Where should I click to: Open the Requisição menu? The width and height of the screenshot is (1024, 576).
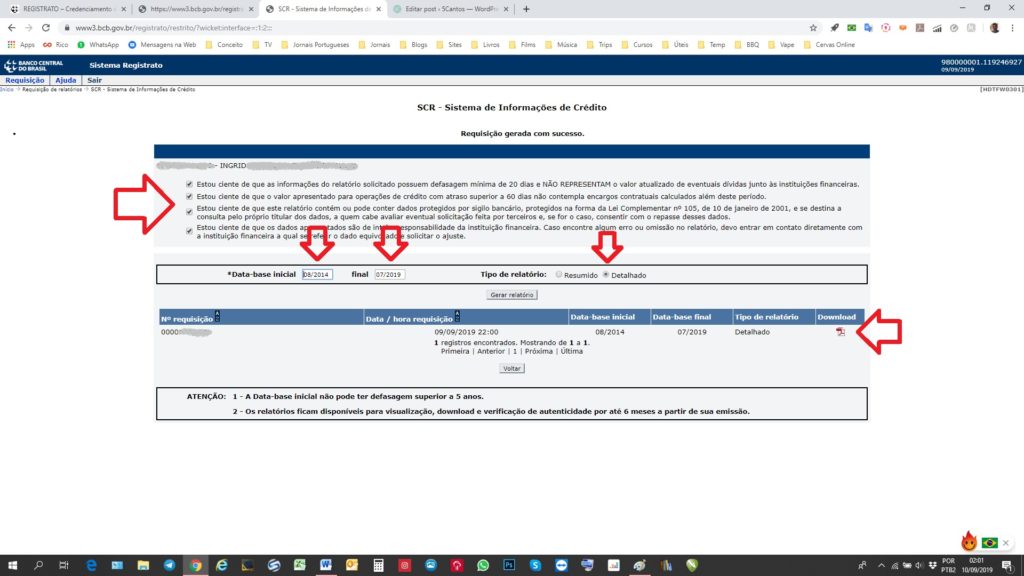click(x=25, y=80)
